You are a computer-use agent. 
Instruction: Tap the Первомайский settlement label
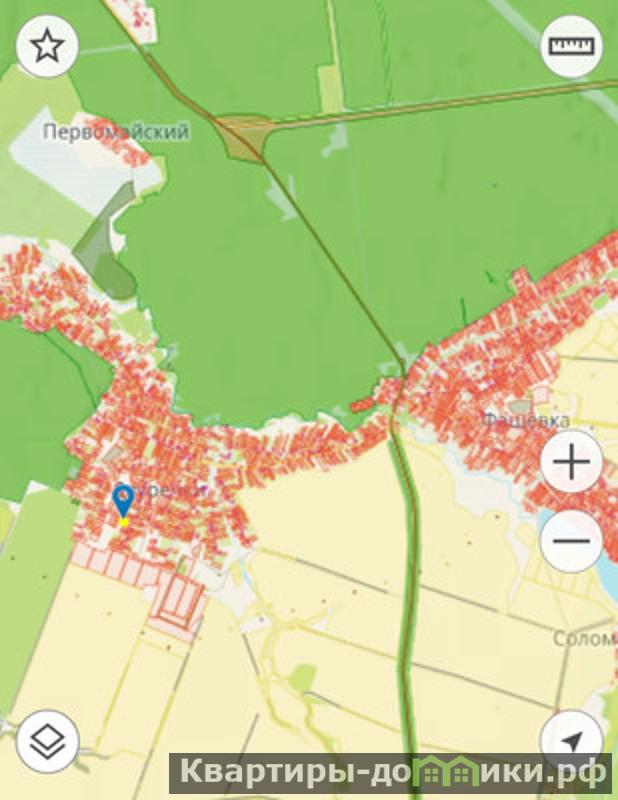(116, 132)
